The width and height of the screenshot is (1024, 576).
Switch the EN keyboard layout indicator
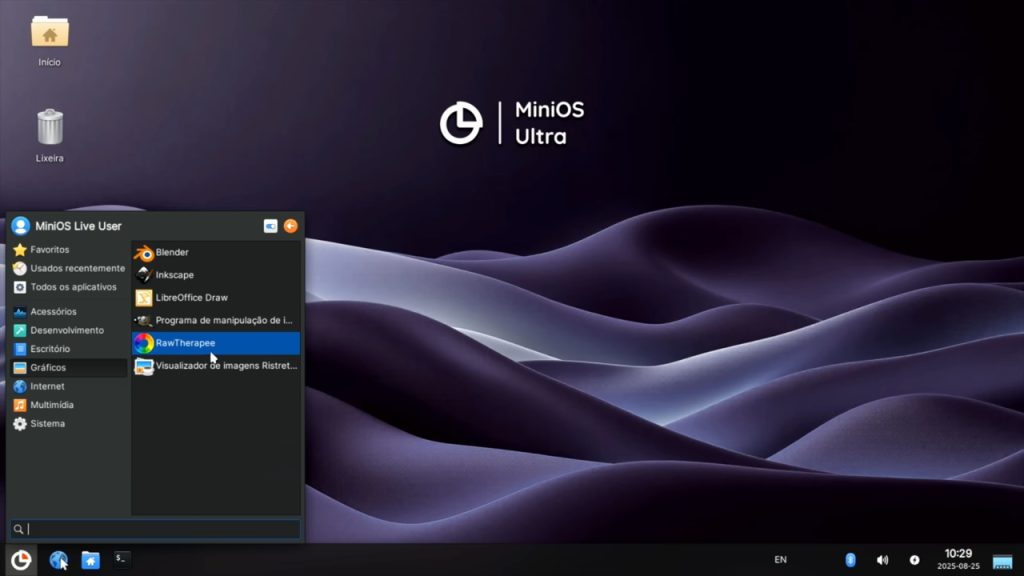coord(780,560)
